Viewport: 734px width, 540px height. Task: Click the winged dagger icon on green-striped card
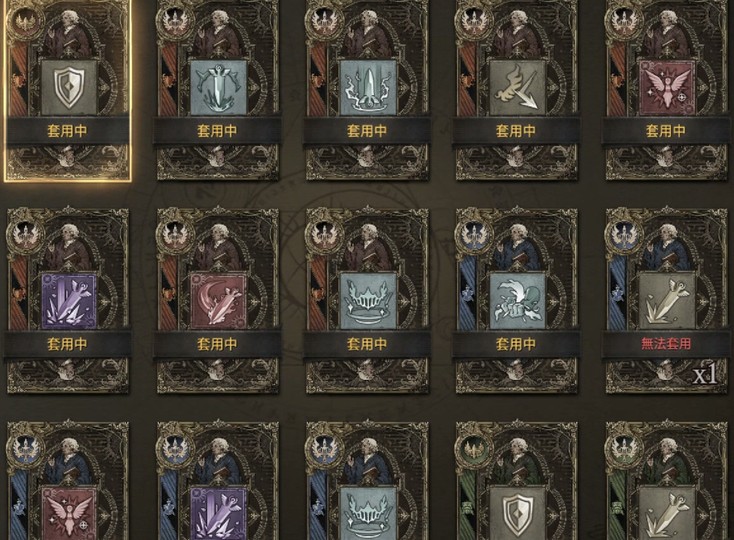[667, 513]
